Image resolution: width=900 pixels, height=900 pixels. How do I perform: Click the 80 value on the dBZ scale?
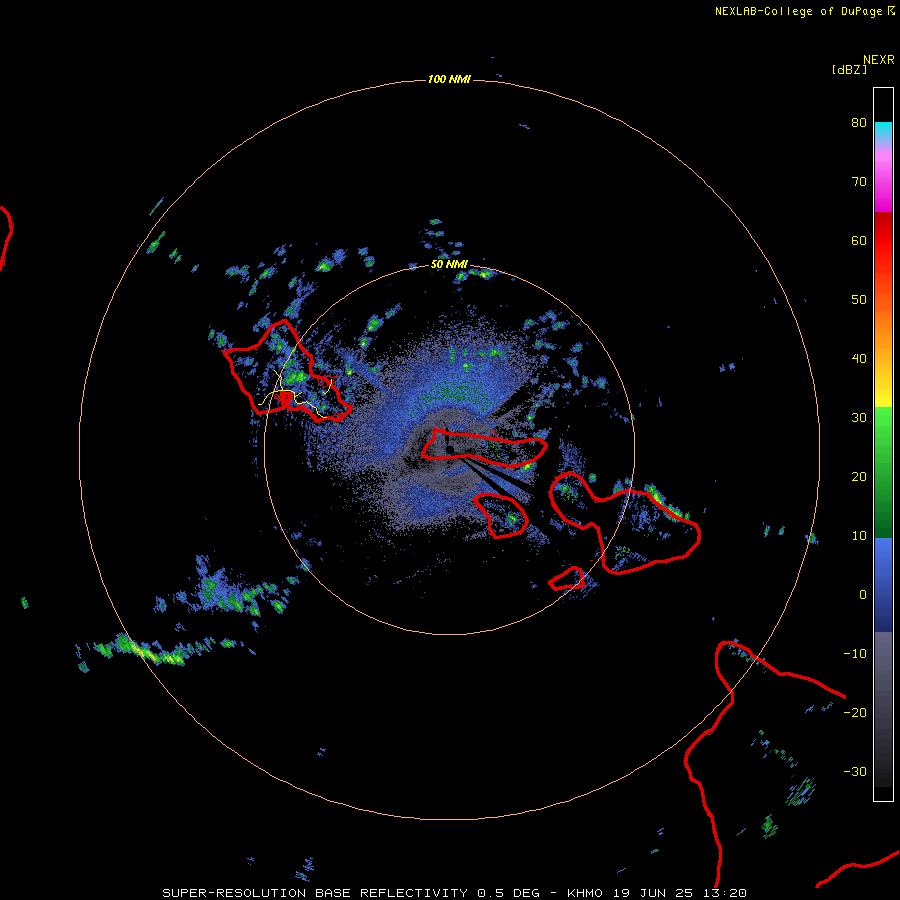point(859,123)
